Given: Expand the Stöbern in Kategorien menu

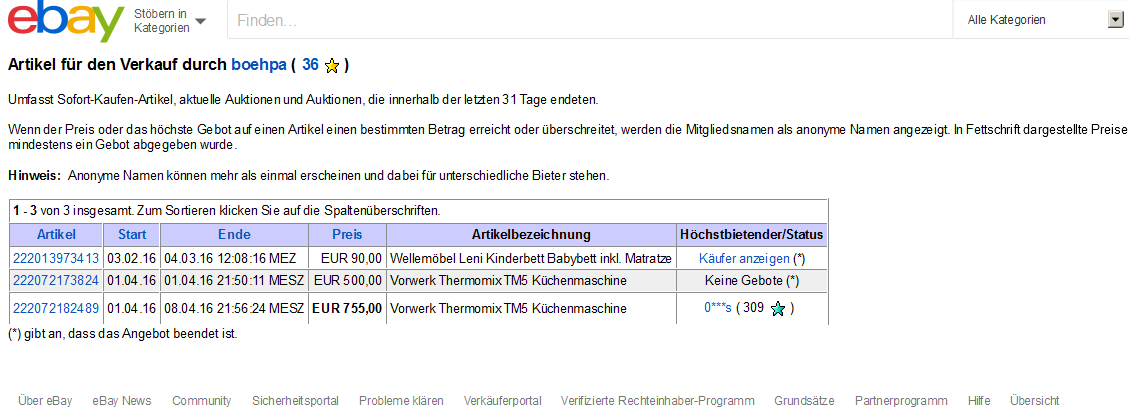Looking at the screenshot, I should click(x=170, y=21).
